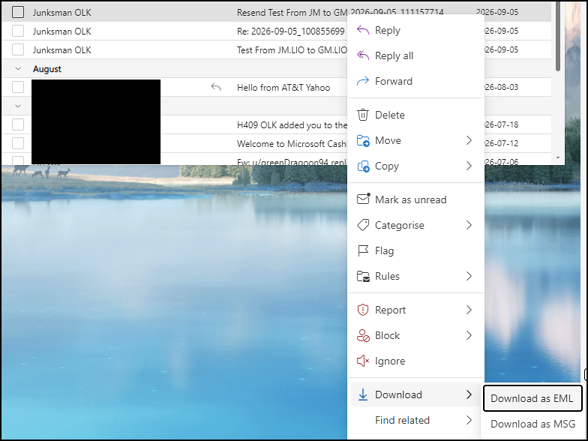The height and width of the screenshot is (441, 588).
Task: Click the message list vertical scrollbar thumb
Action: point(558,36)
